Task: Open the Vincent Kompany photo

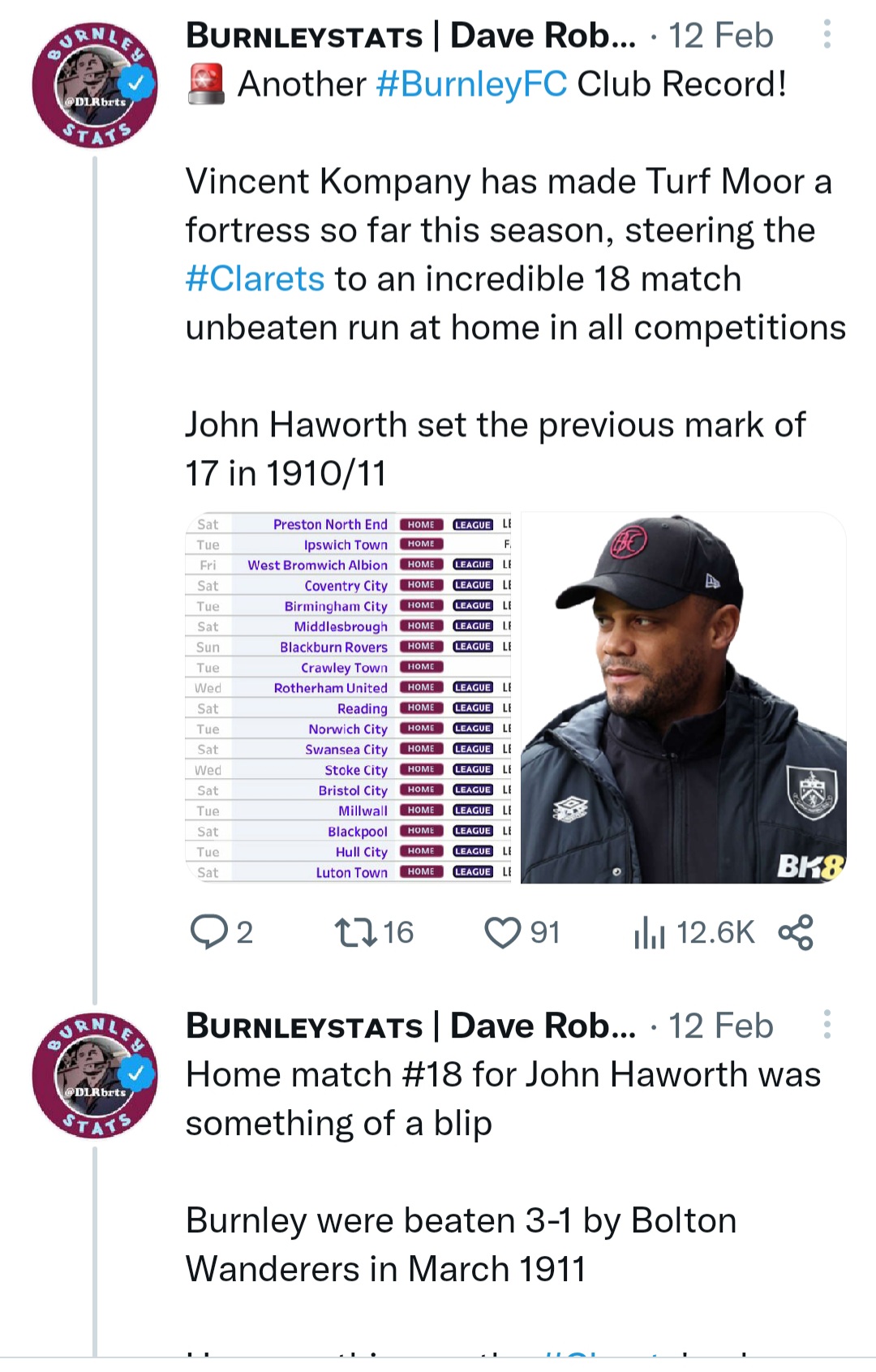Action: click(683, 698)
